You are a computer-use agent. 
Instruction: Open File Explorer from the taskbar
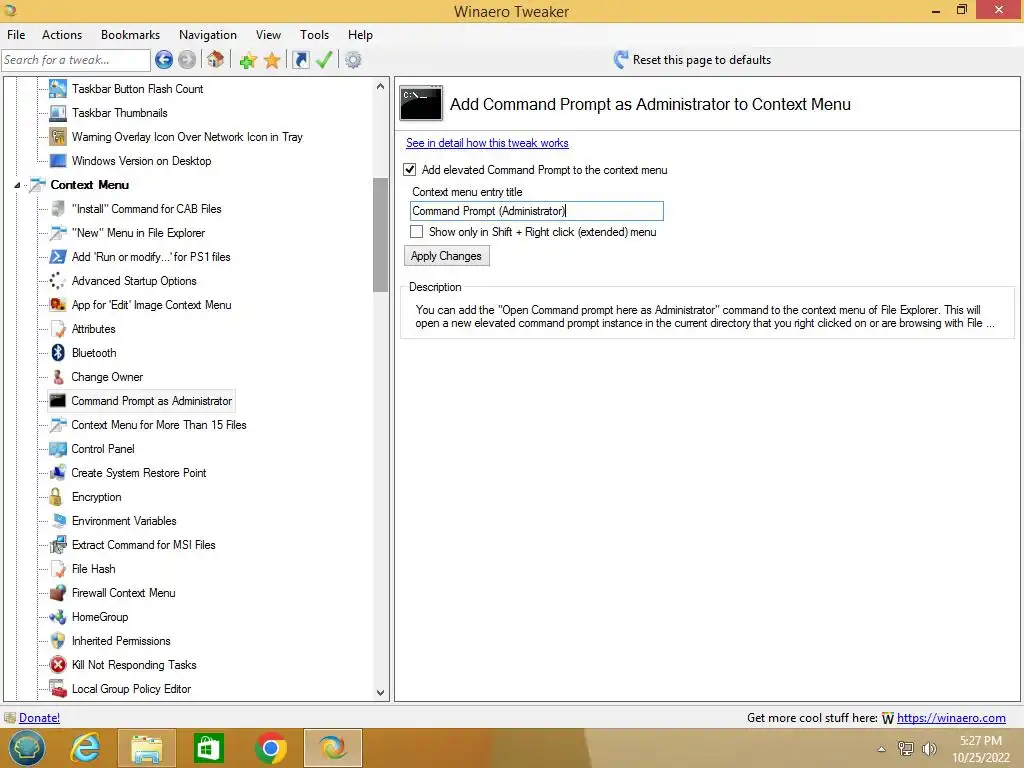147,748
